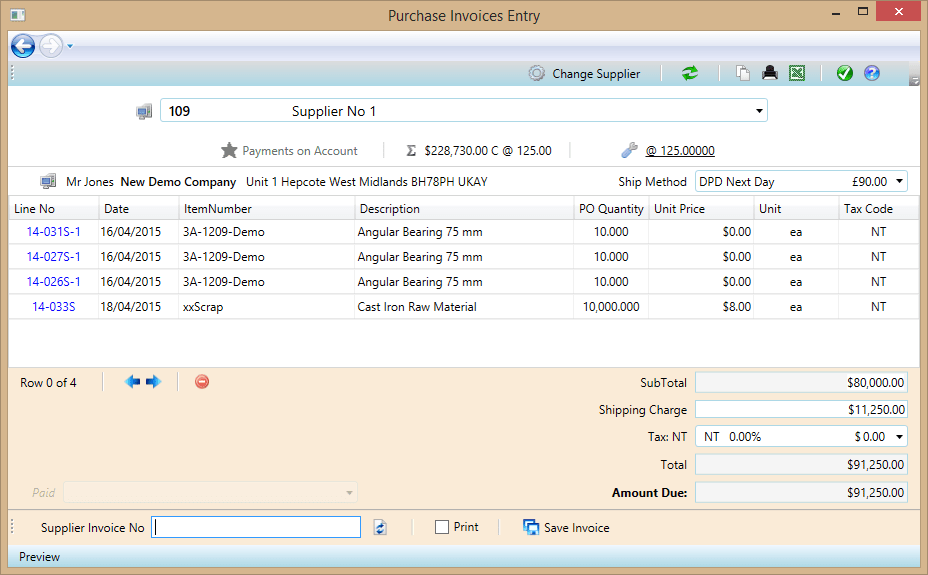Click the window app icon in title bar

pyautogui.click(x=18, y=15)
